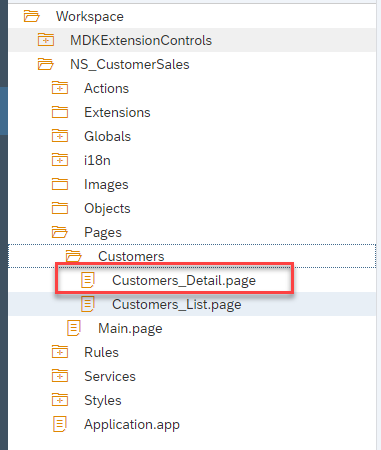Open Customers_Detail.page file
Viewport: 381px width, 450px height.
tap(184, 280)
